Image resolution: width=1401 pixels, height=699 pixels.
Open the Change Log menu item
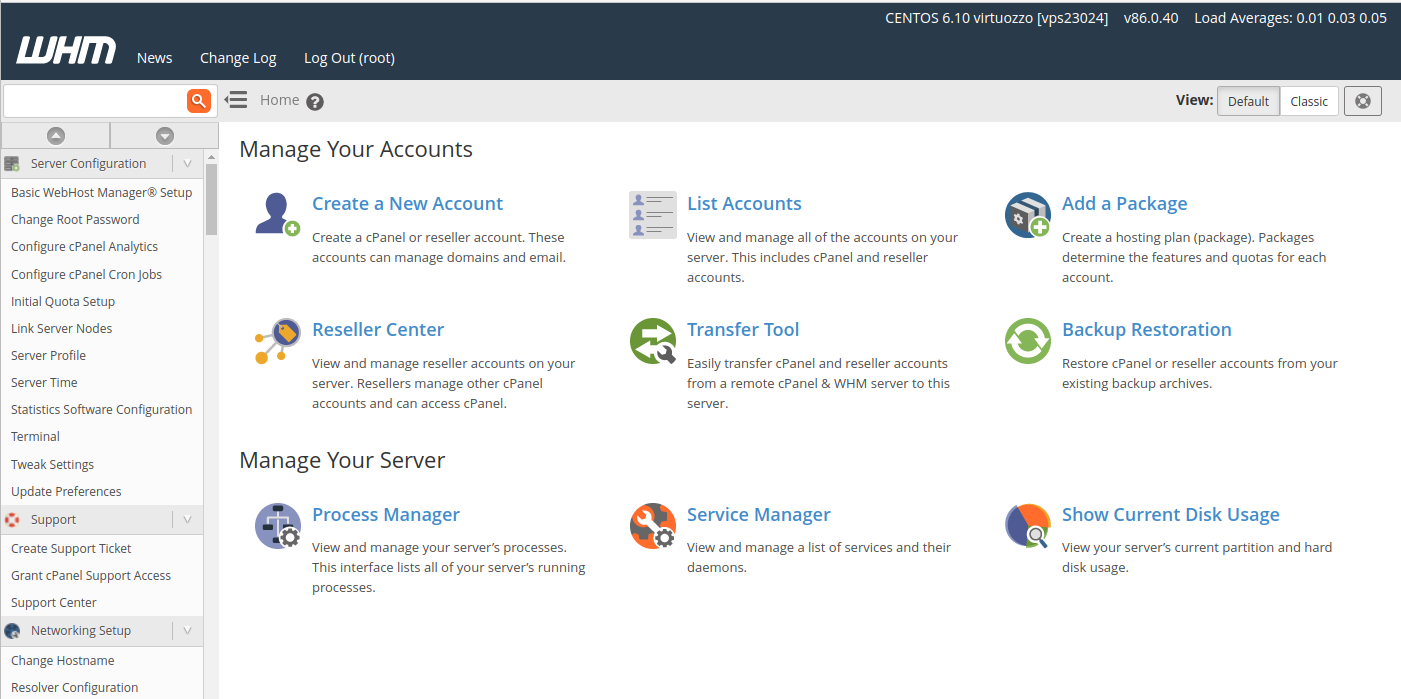coord(238,58)
